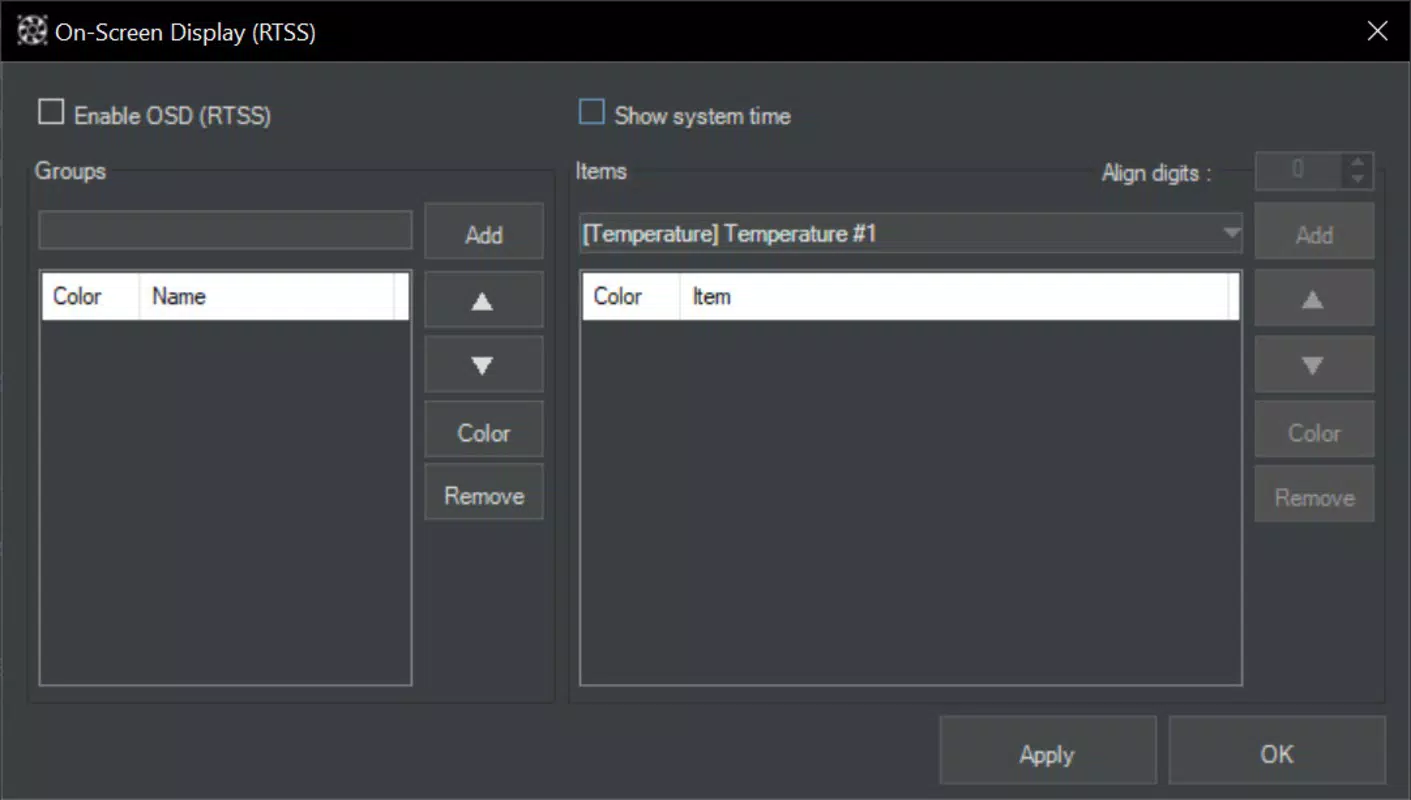The width and height of the screenshot is (1411, 800).
Task: Move group up with Groups up arrow
Action: [483, 300]
